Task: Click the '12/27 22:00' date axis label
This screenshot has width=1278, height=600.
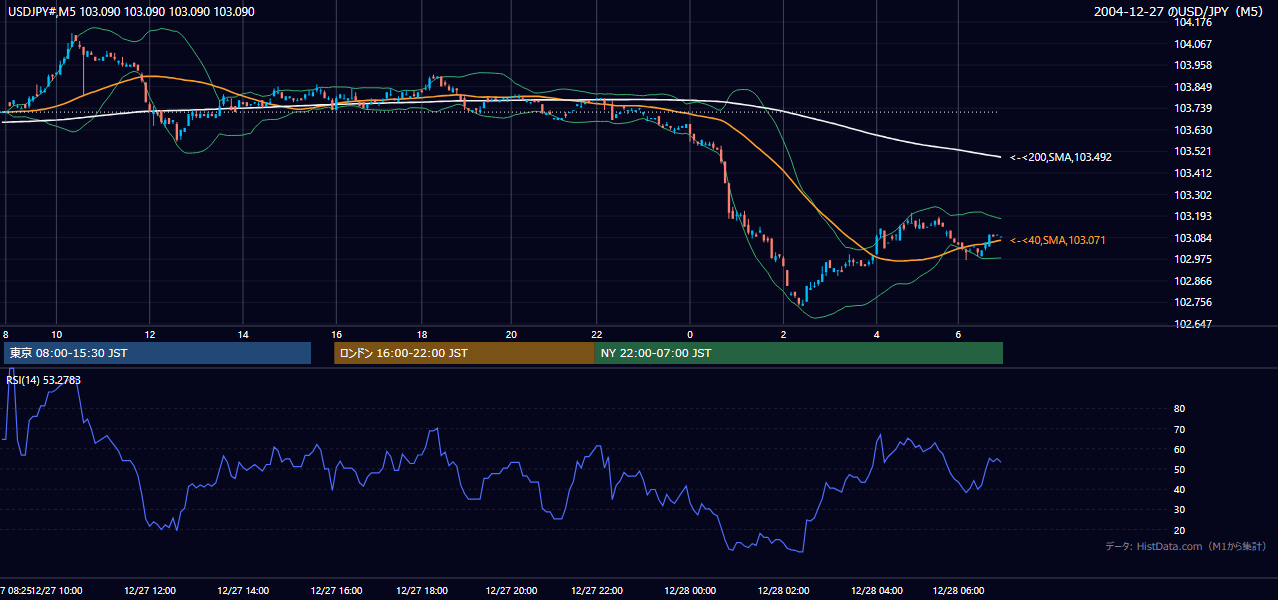Action: click(597, 591)
